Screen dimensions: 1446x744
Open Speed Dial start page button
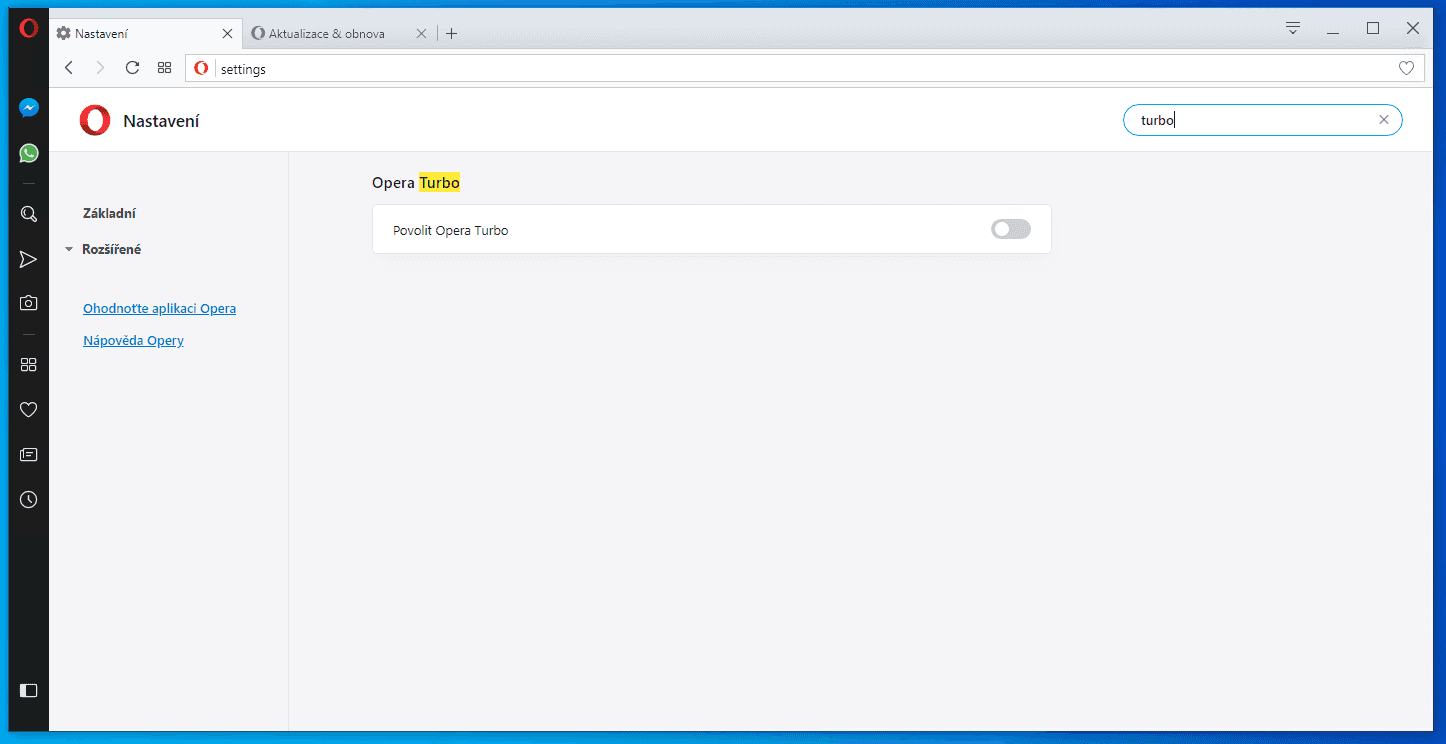(x=165, y=68)
